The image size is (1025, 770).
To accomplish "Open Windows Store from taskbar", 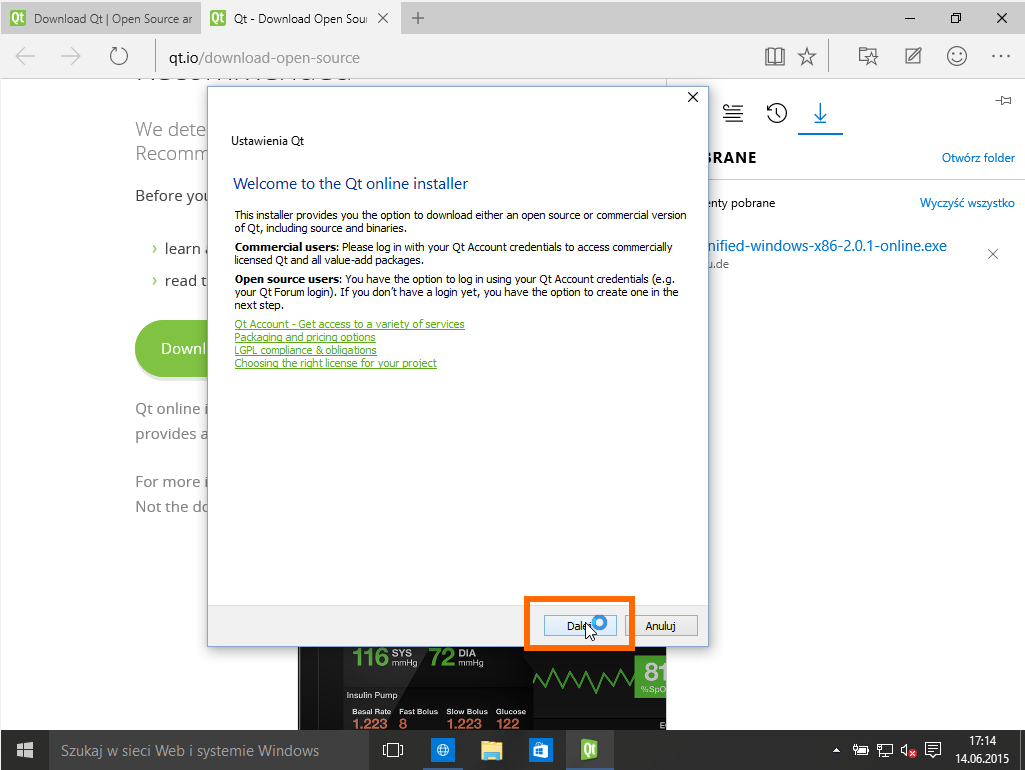I will (x=541, y=750).
